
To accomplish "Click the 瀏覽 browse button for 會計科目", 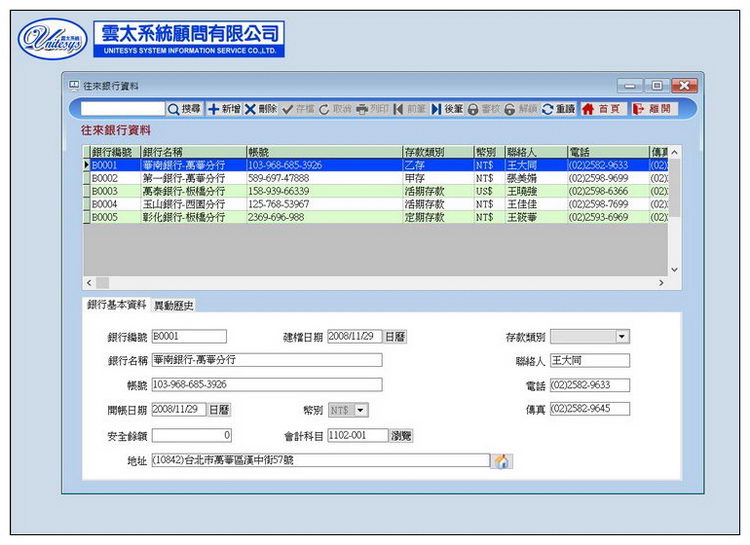I will coord(401,436).
